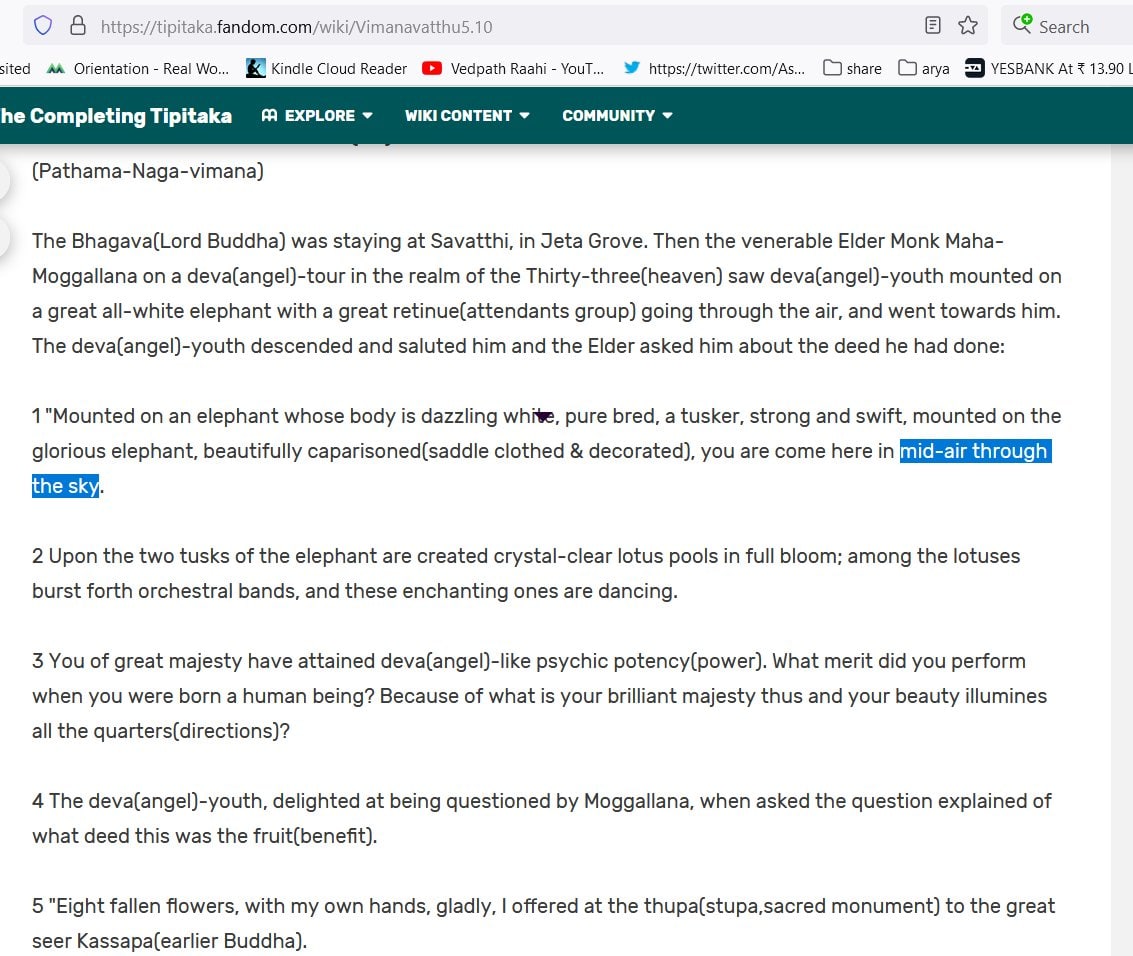
Task: Bookmark this page with the star icon
Action: click(x=968, y=26)
